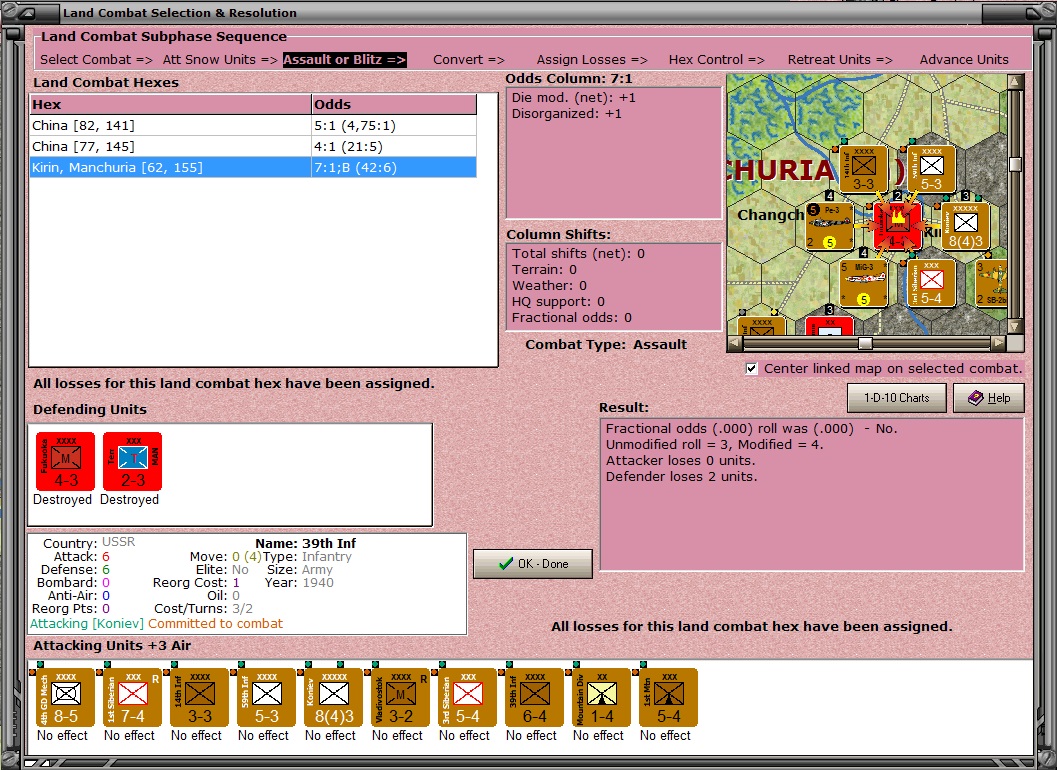Click the SB-2b bomber counter on the map
This screenshot has height=770, width=1057.
pyautogui.click(x=992, y=283)
